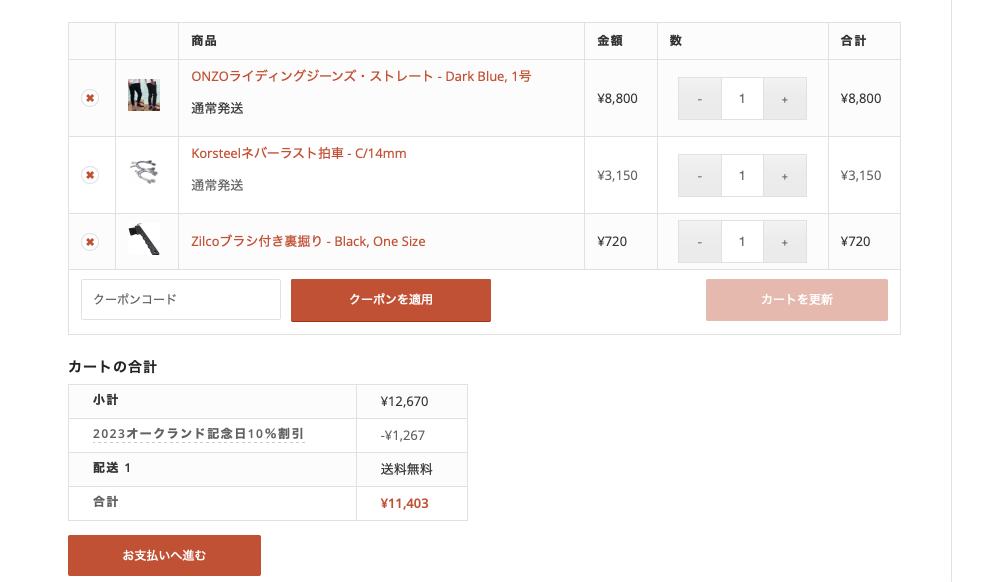Open Zilcoブラシ付き裏掘り product link

click(x=308, y=241)
